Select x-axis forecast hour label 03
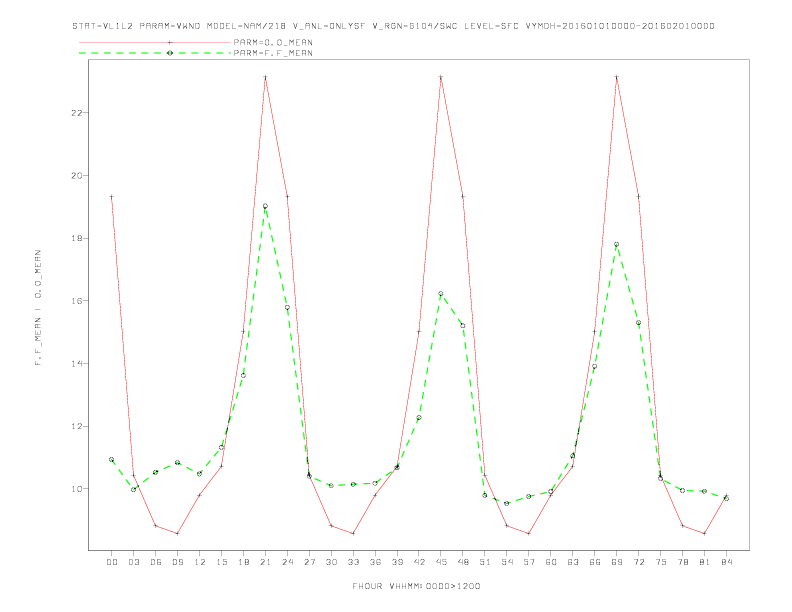Screen dimensions: 792x612 133,562
